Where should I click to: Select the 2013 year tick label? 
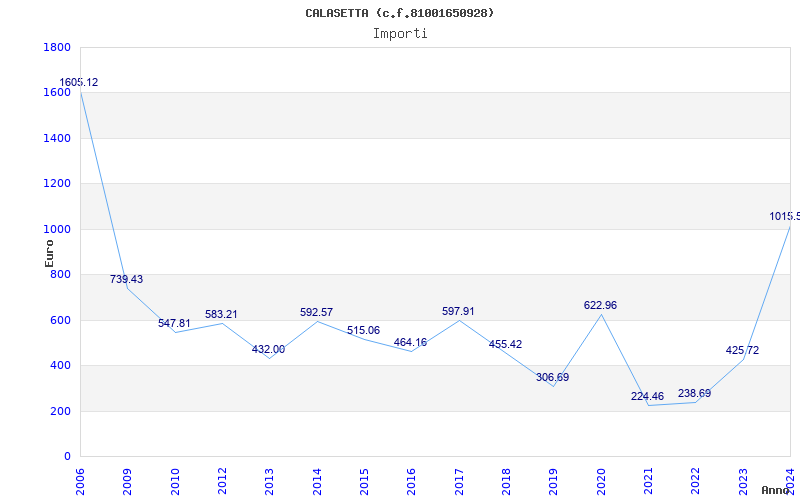[270, 478]
